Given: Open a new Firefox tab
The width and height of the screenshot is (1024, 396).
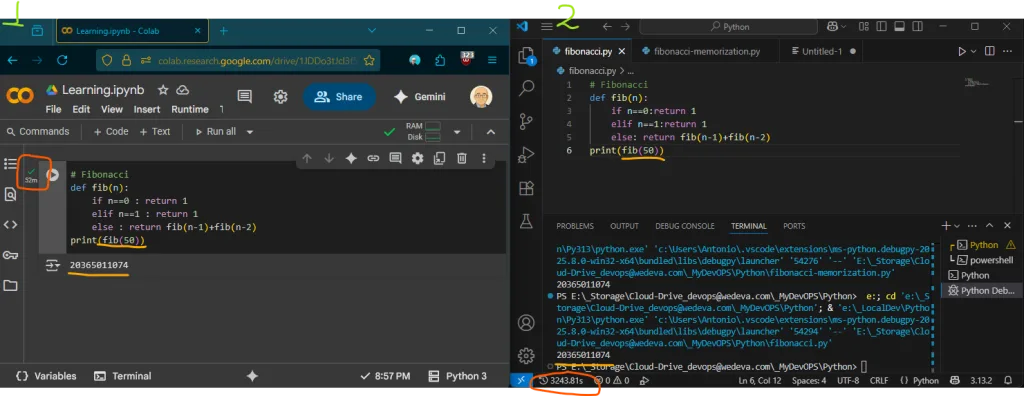Looking at the screenshot, I should pyautogui.click(x=223, y=31).
